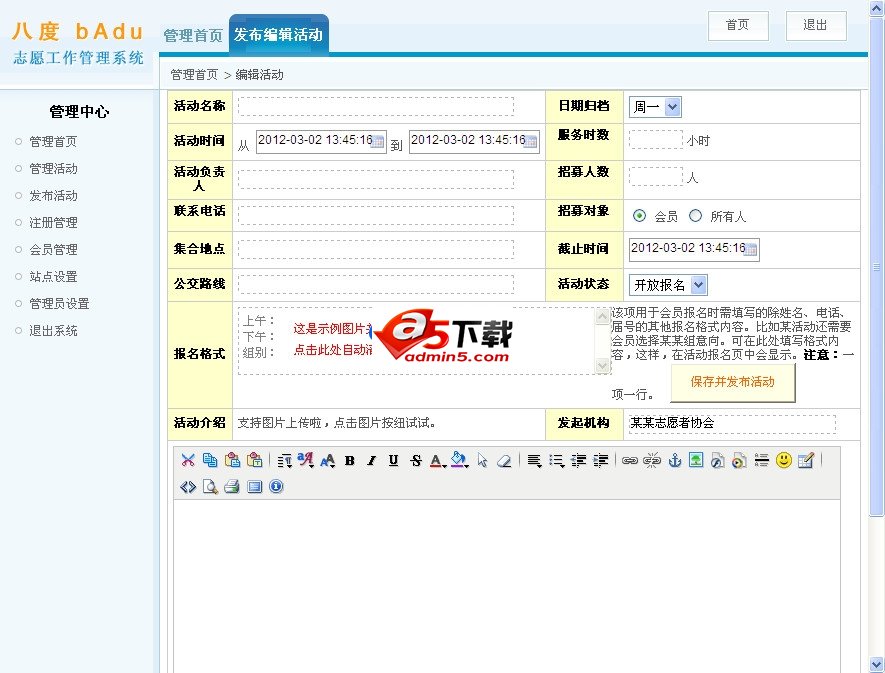Click the print icon in editor toolbar
This screenshot has width=885, height=673.
pyautogui.click(x=231, y=487)
